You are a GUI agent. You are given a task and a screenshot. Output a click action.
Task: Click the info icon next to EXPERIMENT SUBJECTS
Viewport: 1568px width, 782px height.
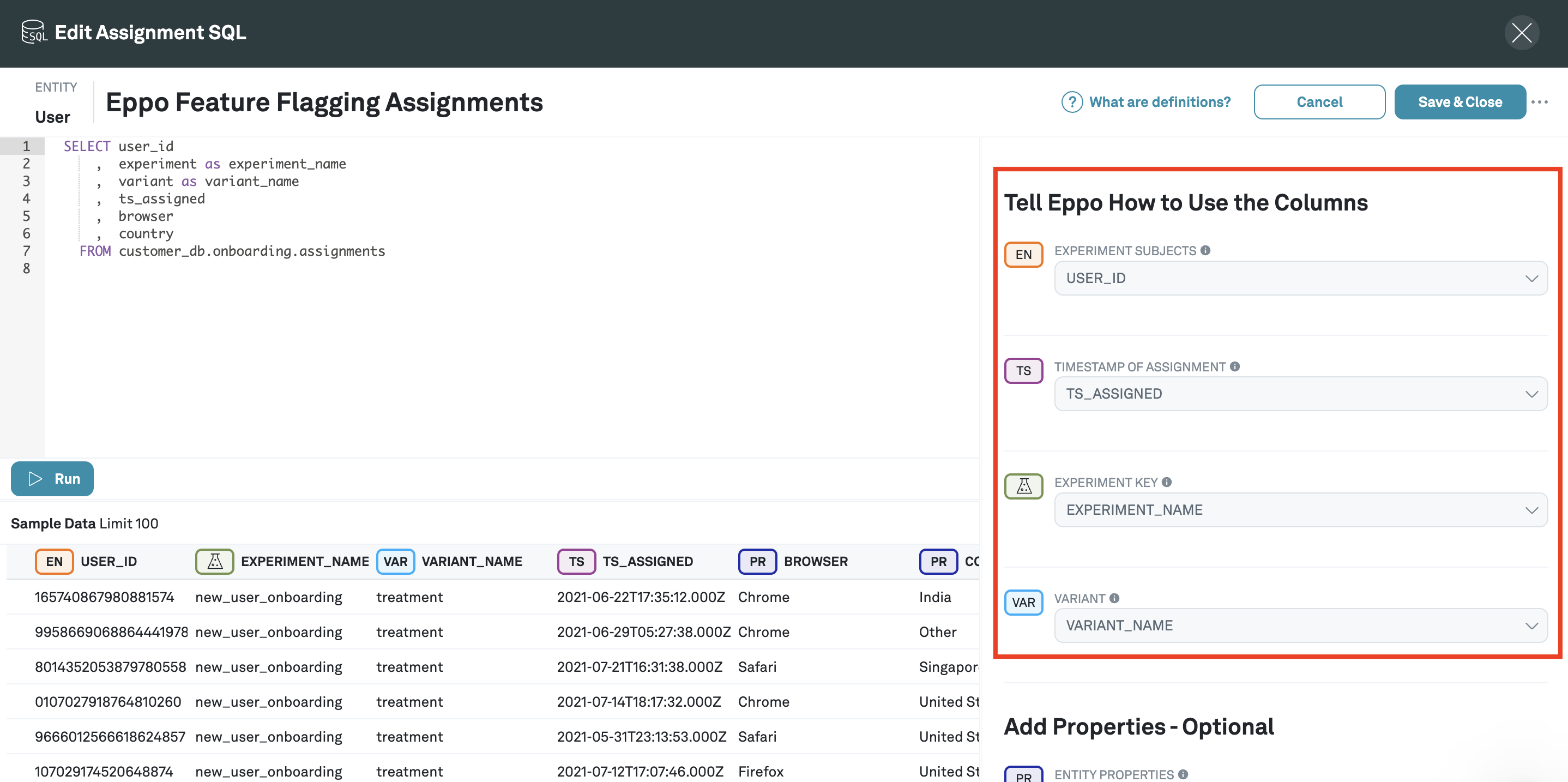1207,250
